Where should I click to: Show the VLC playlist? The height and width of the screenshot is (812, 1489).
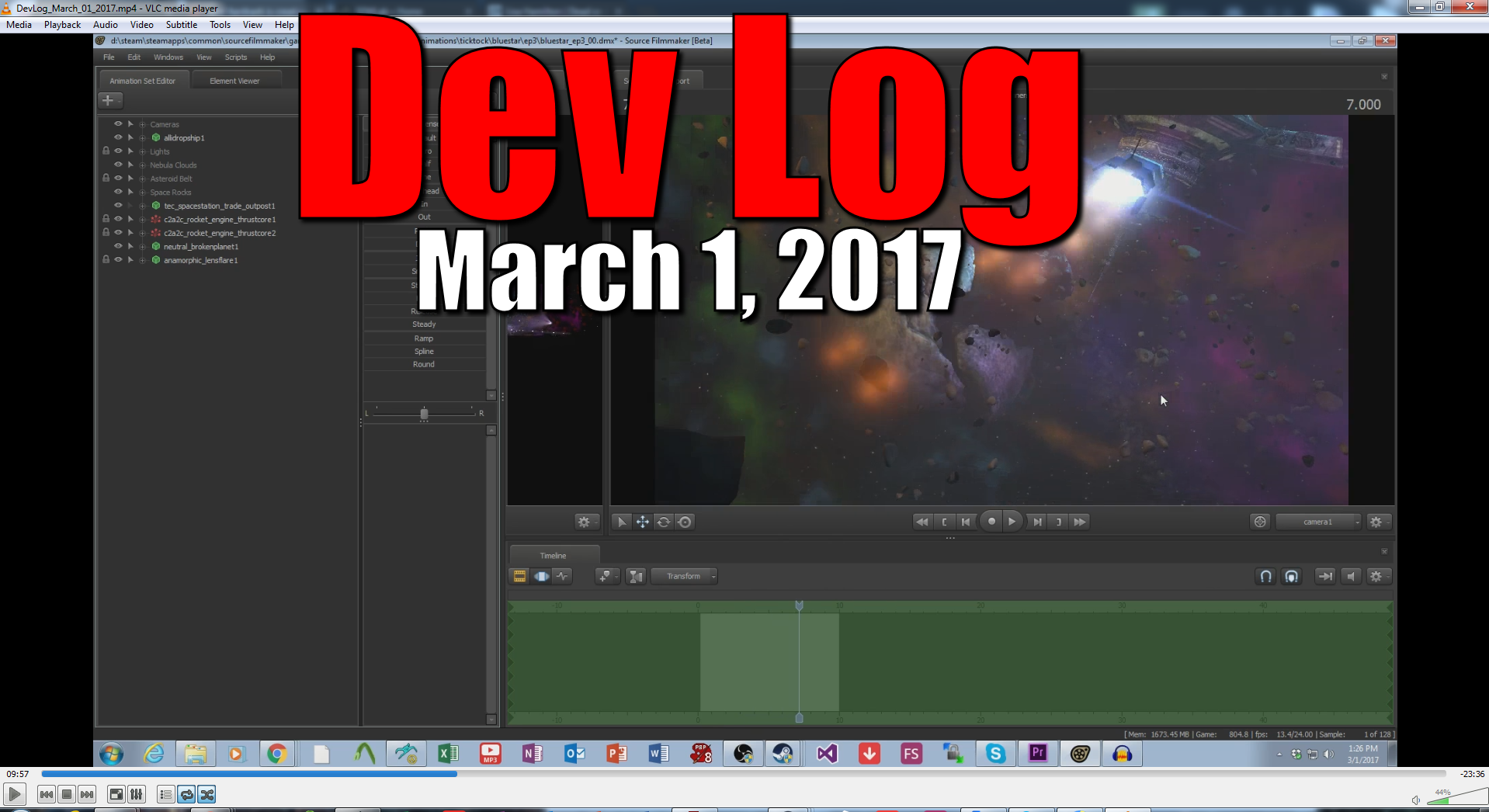click(x=165, y=794)
